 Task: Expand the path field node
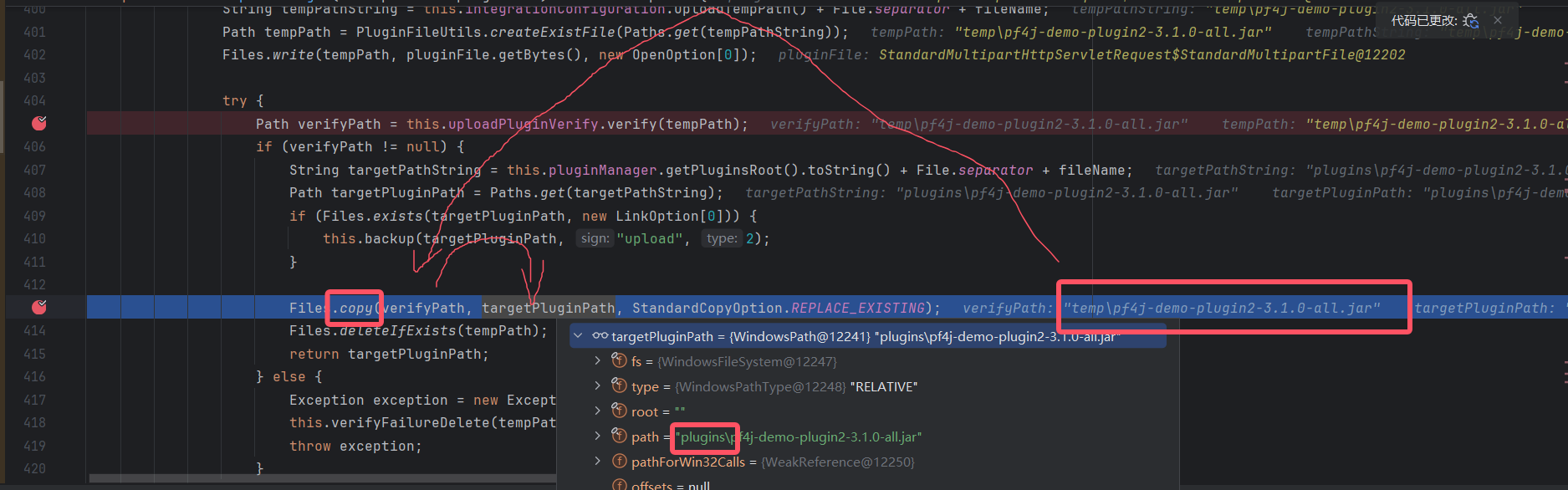click(597, 436)
